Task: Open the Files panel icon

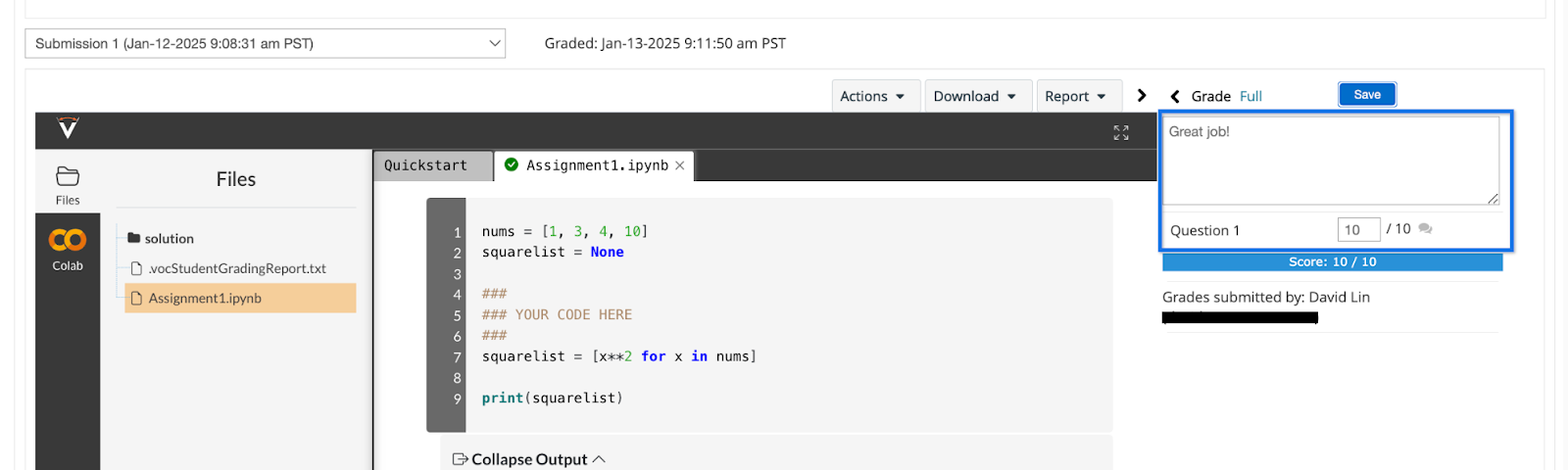Action: point(68,183)
